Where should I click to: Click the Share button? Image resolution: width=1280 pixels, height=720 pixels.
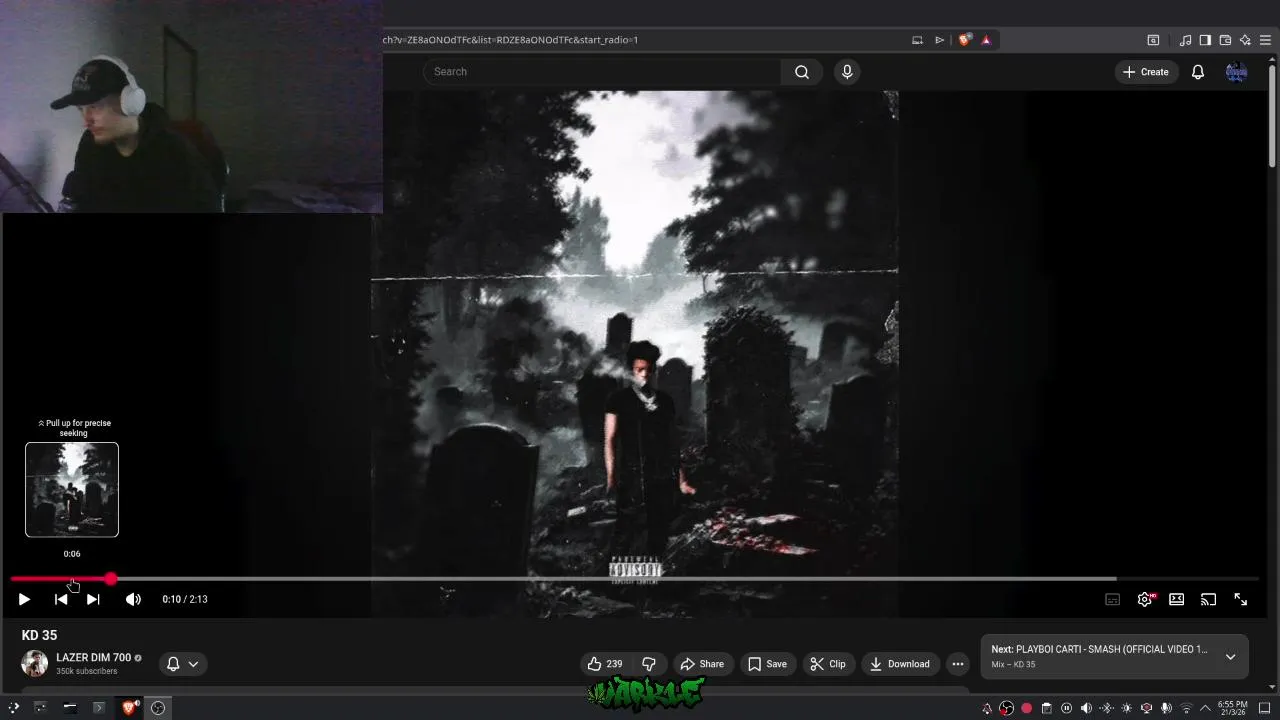click(702, 664)
